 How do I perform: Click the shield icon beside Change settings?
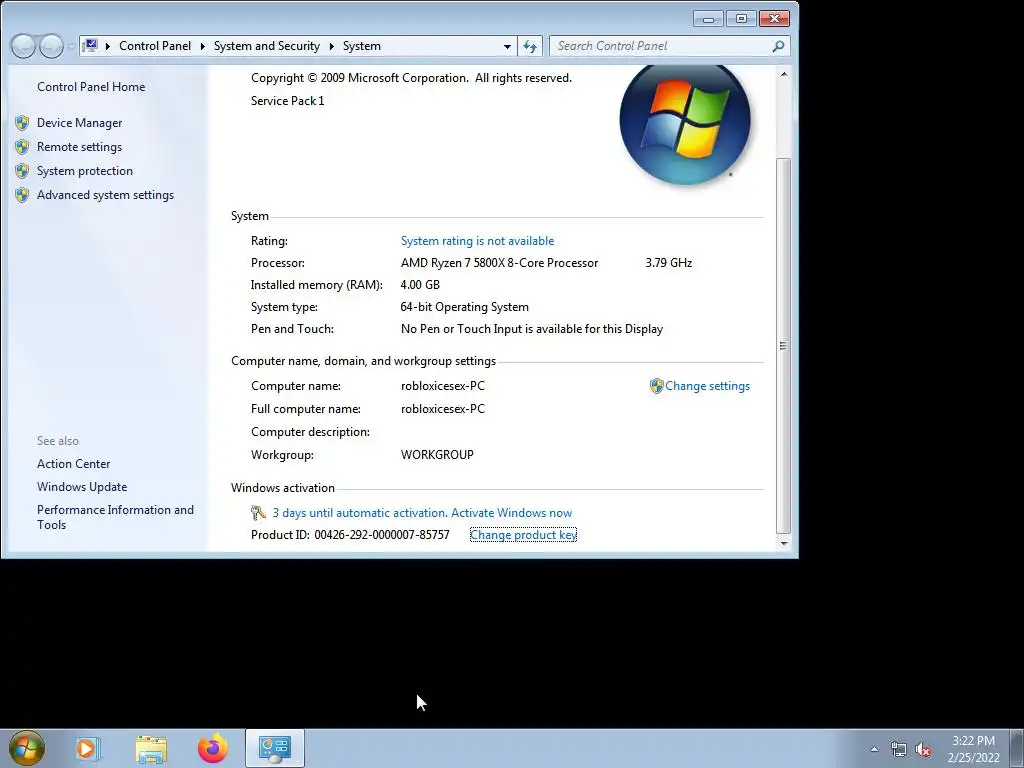656,386
